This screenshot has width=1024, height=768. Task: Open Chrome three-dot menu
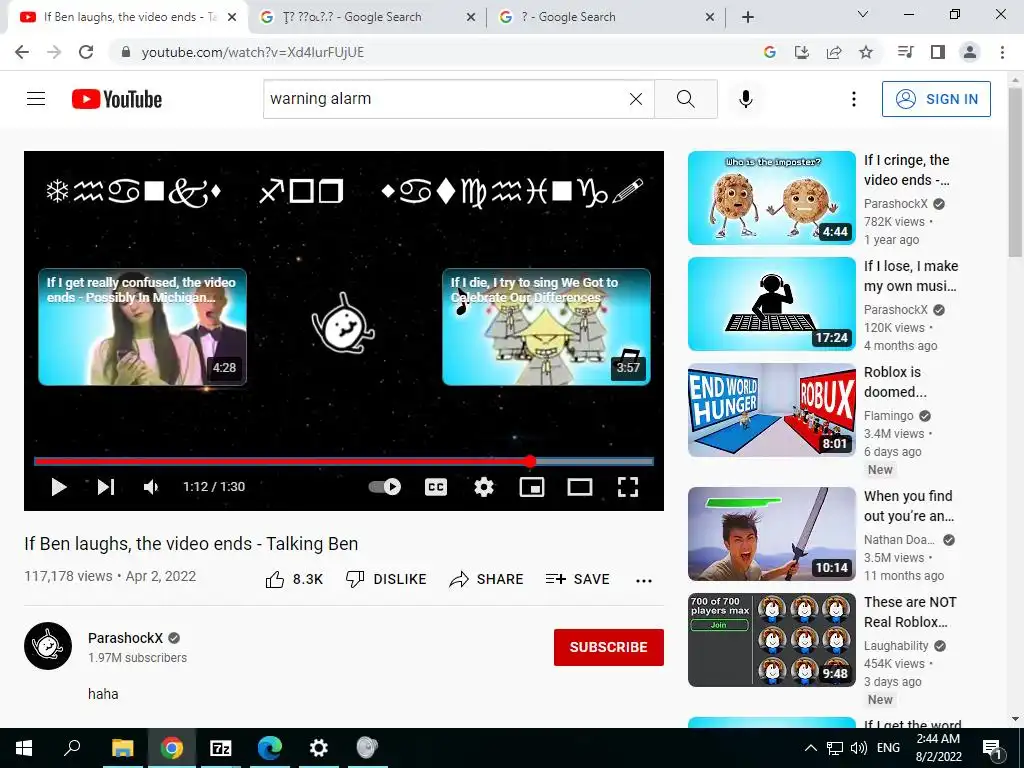coord(1002,52)
